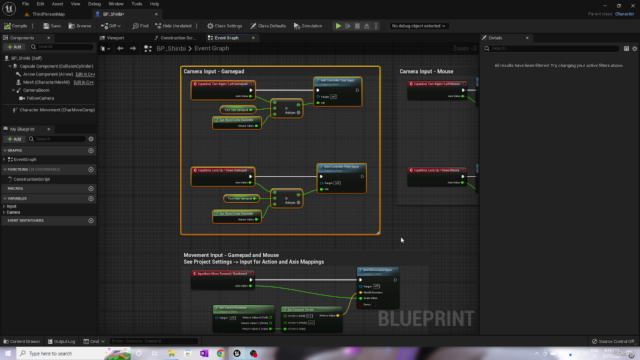The image size is (640, 360).
Task: Click add icon on Functions section
Action: point(91,169)
